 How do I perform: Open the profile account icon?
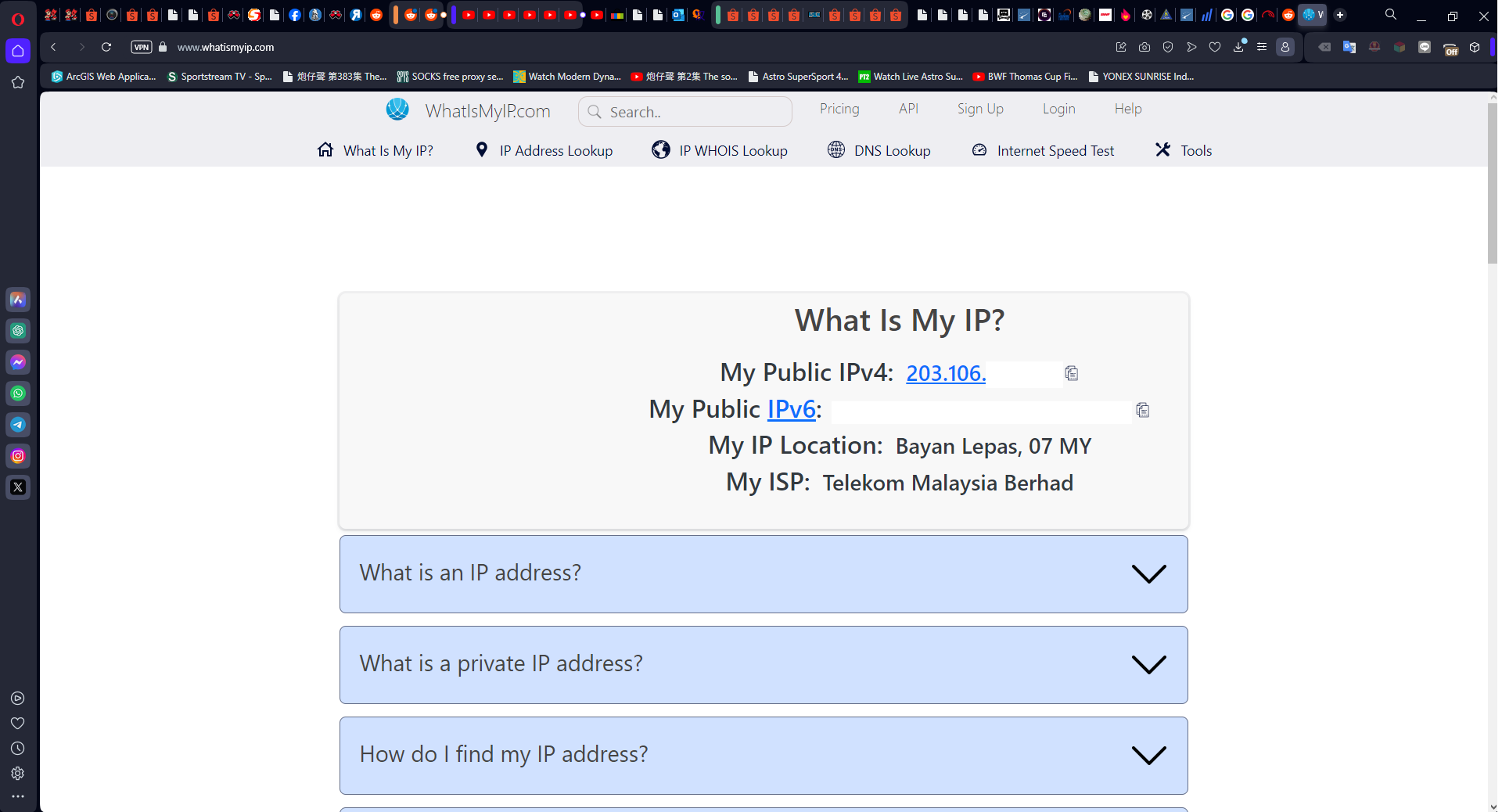(1285, 47)
